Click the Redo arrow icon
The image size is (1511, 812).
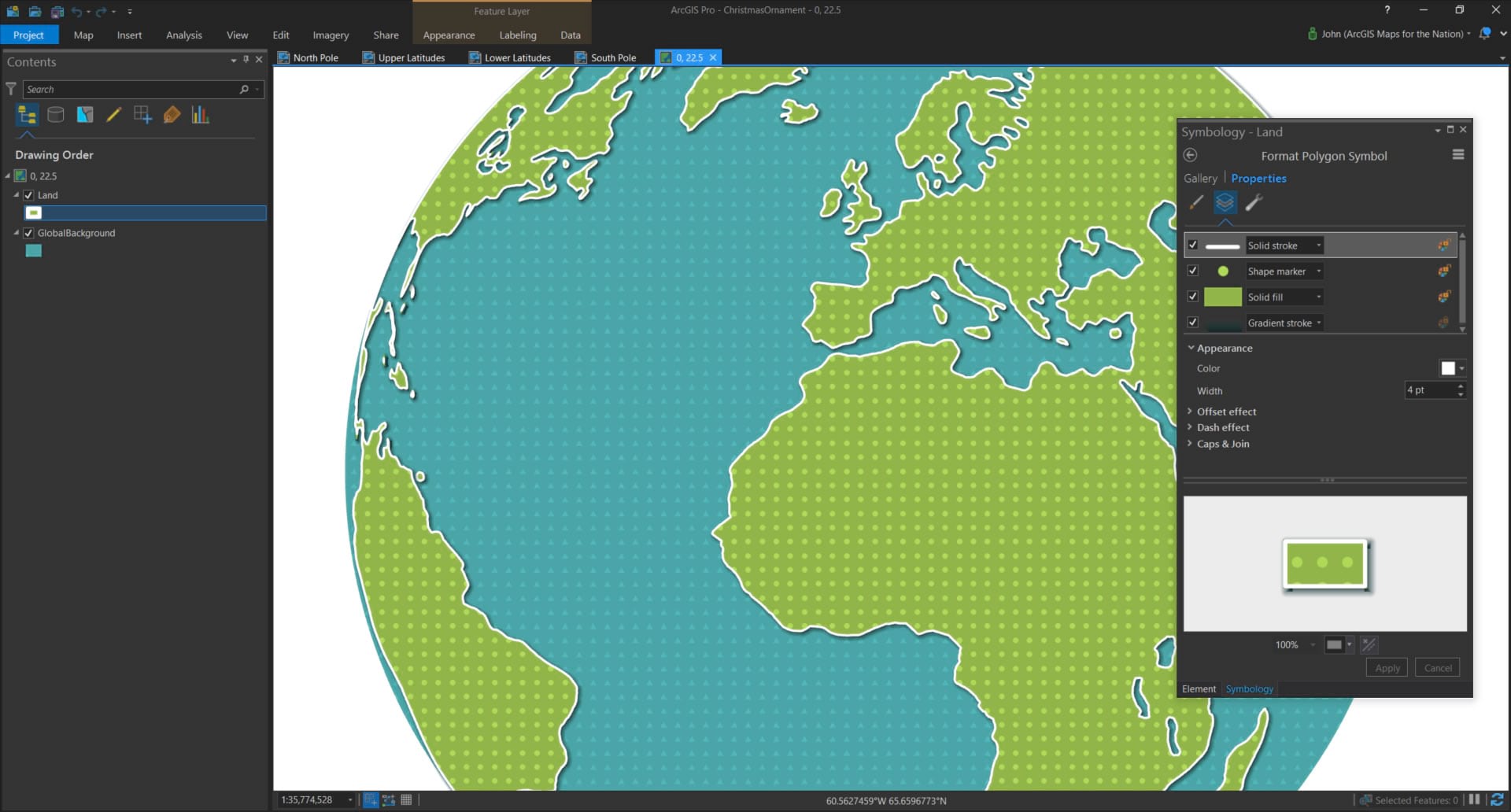(101, 11)
